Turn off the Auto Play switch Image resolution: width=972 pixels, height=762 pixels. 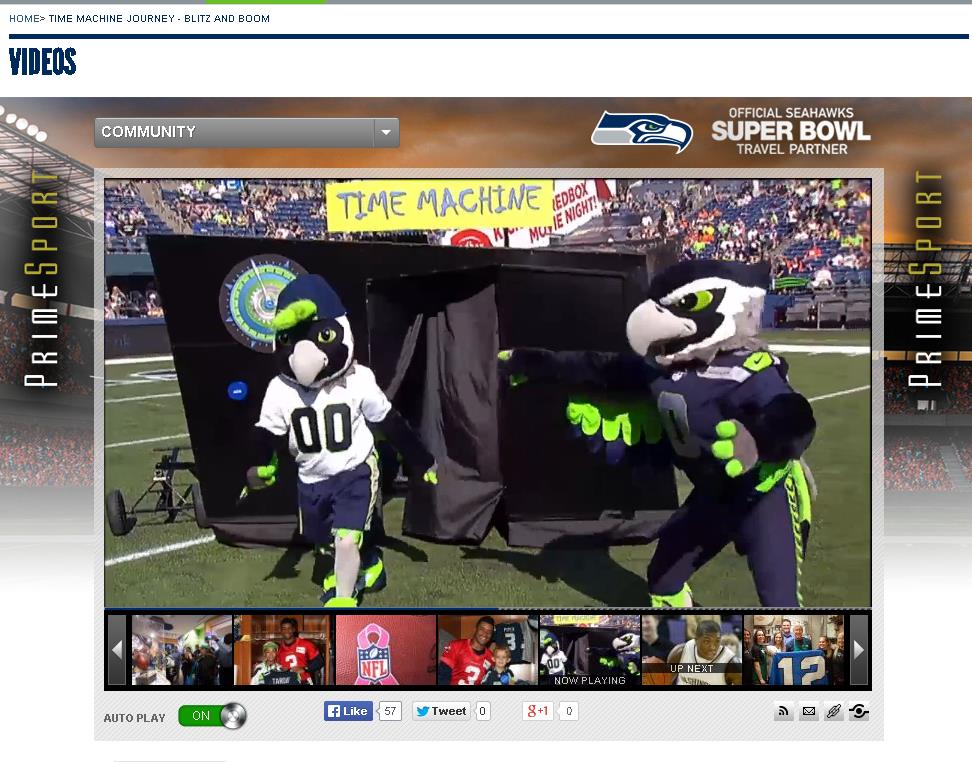pos(212,715)
